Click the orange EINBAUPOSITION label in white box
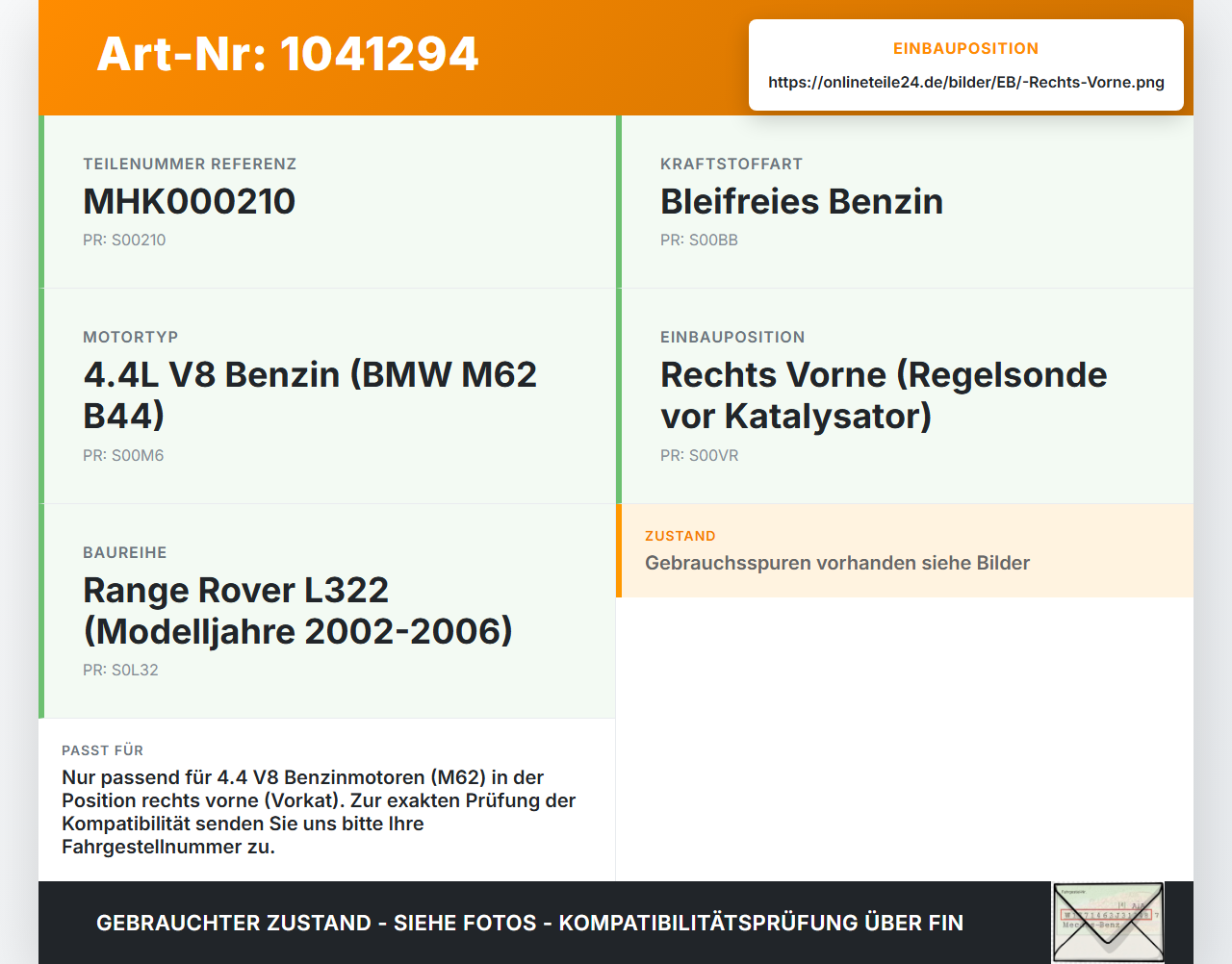Image resolution: width=1232 pixels, height=964 pixels. [x=966, y=48]
